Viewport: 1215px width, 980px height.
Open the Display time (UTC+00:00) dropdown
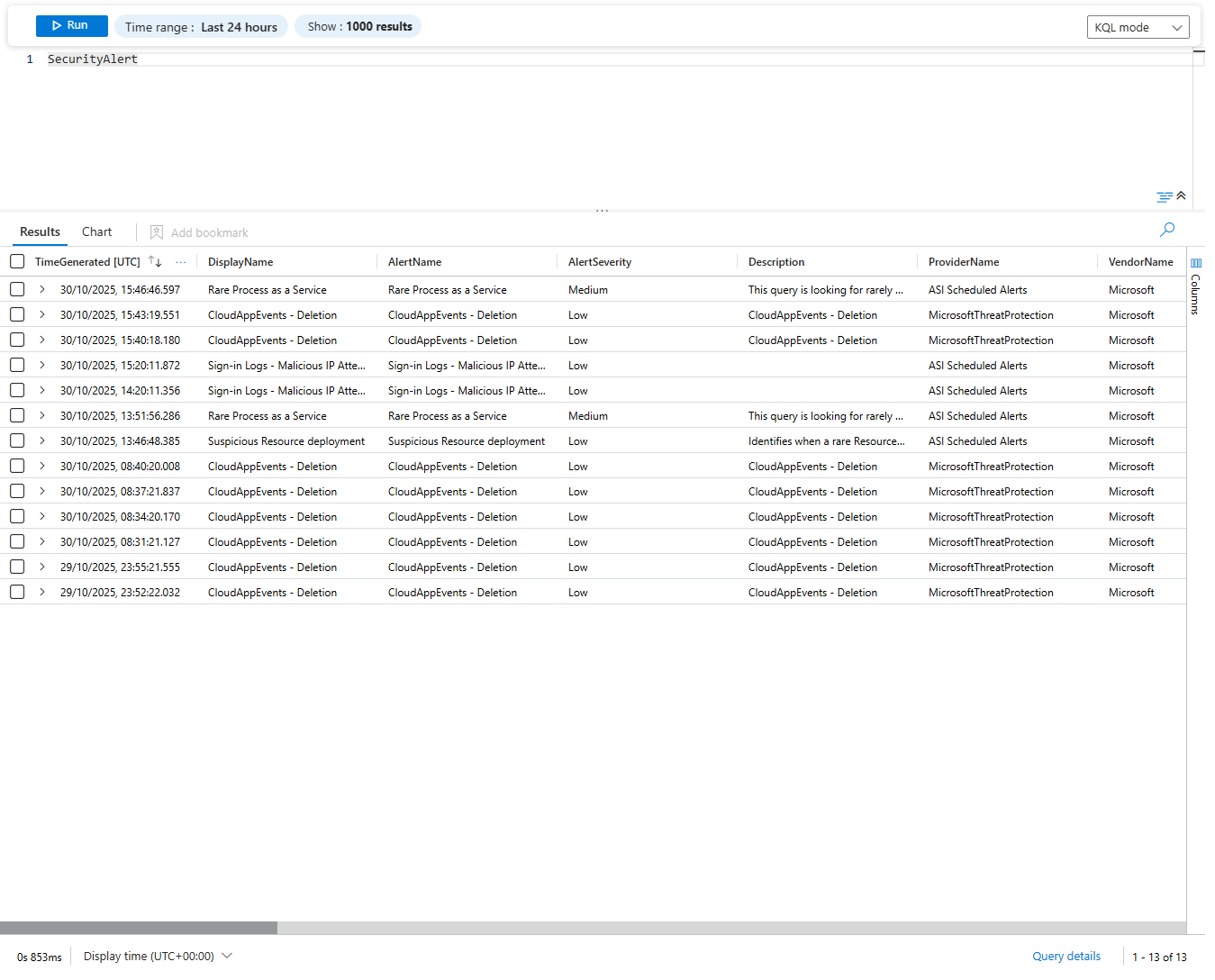point(155,956)
